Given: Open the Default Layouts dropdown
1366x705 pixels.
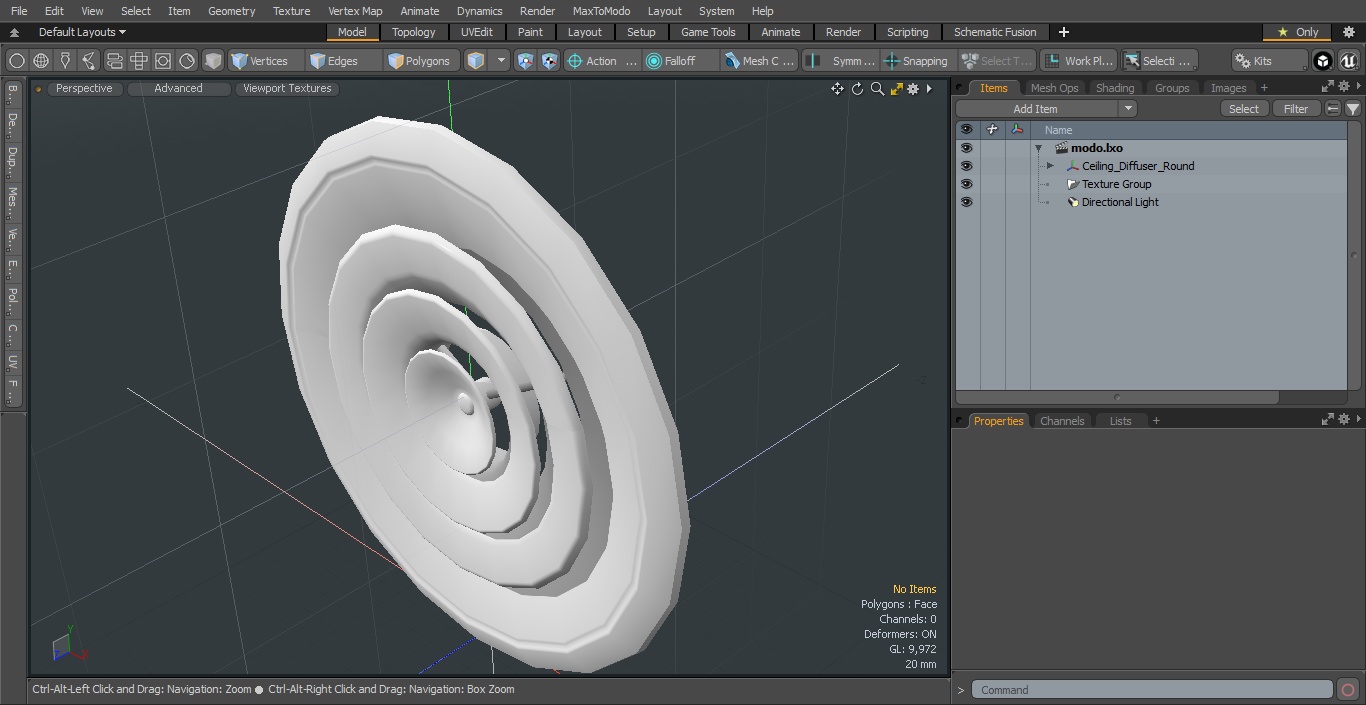Looking at the screenshot, I should click(x=82, y=32).
